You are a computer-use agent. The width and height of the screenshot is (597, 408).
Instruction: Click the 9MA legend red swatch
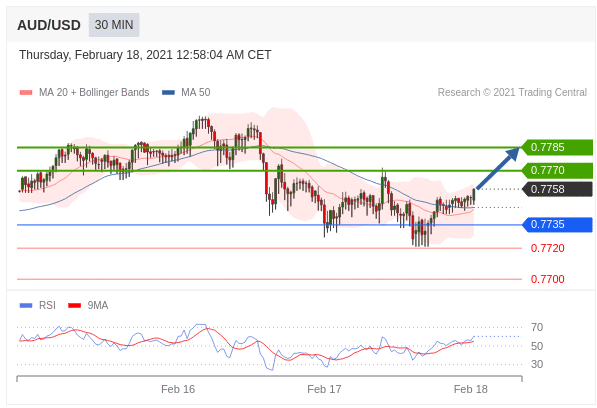pyautogui.click(x=74, y=305)
